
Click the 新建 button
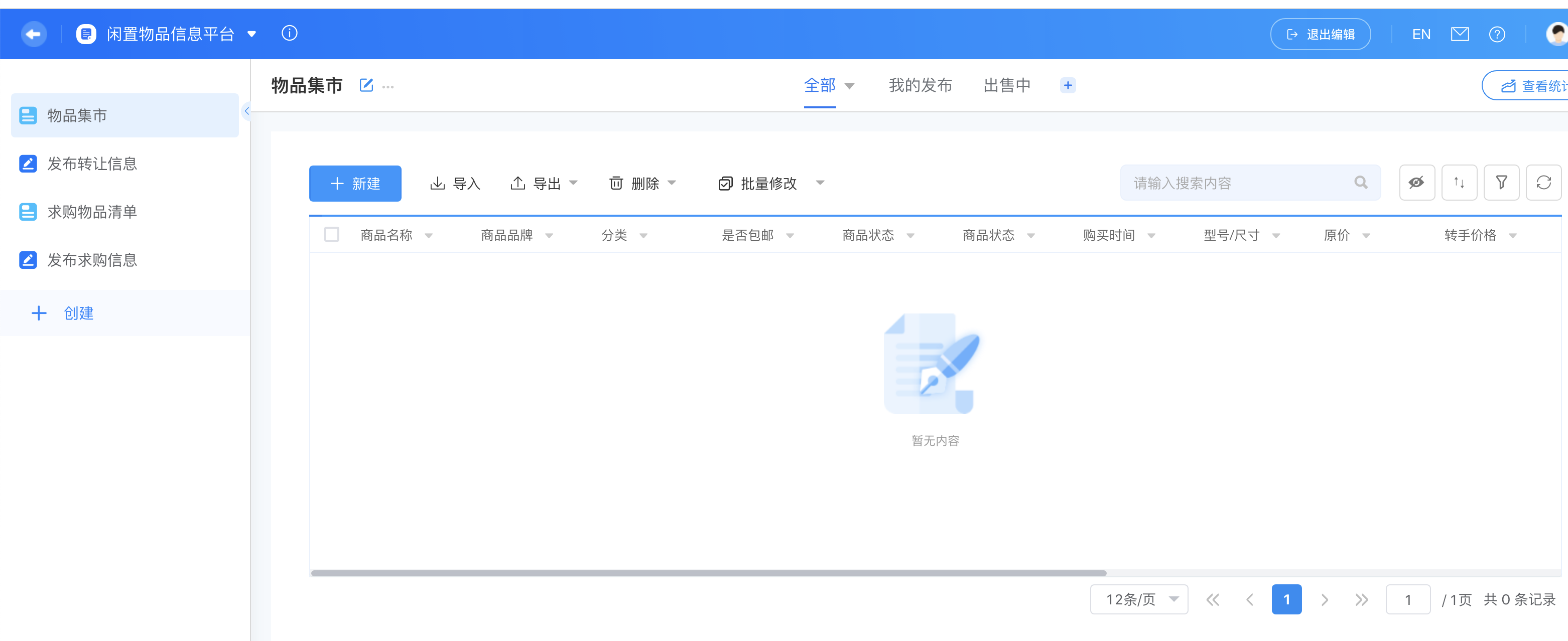point(355,183)
